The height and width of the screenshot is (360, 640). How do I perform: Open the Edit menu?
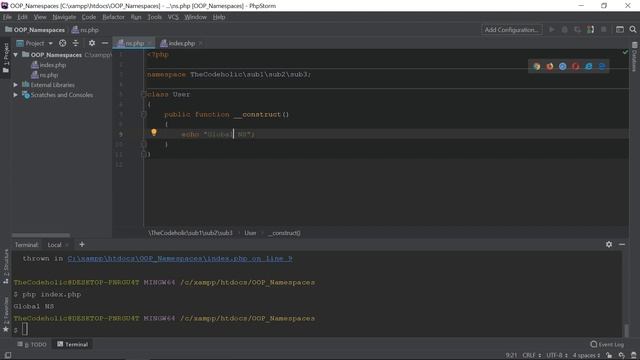tap(22, 17)
